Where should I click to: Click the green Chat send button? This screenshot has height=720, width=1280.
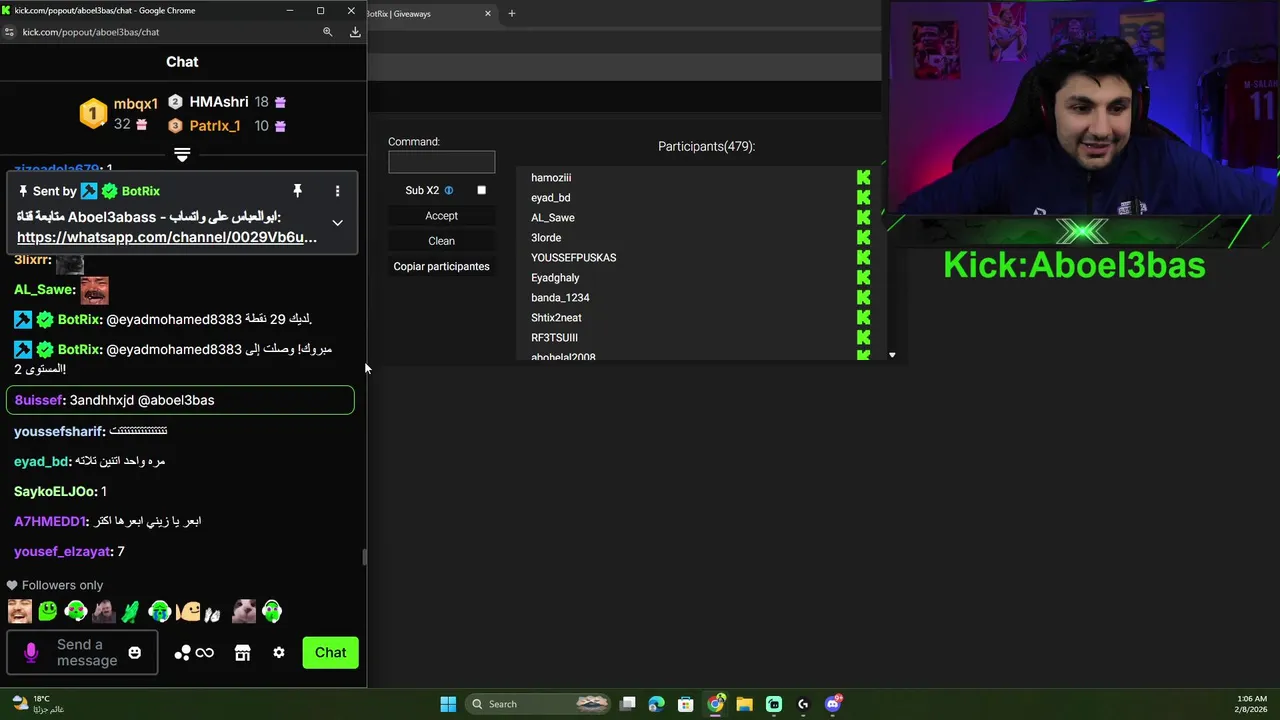point(330,653)
